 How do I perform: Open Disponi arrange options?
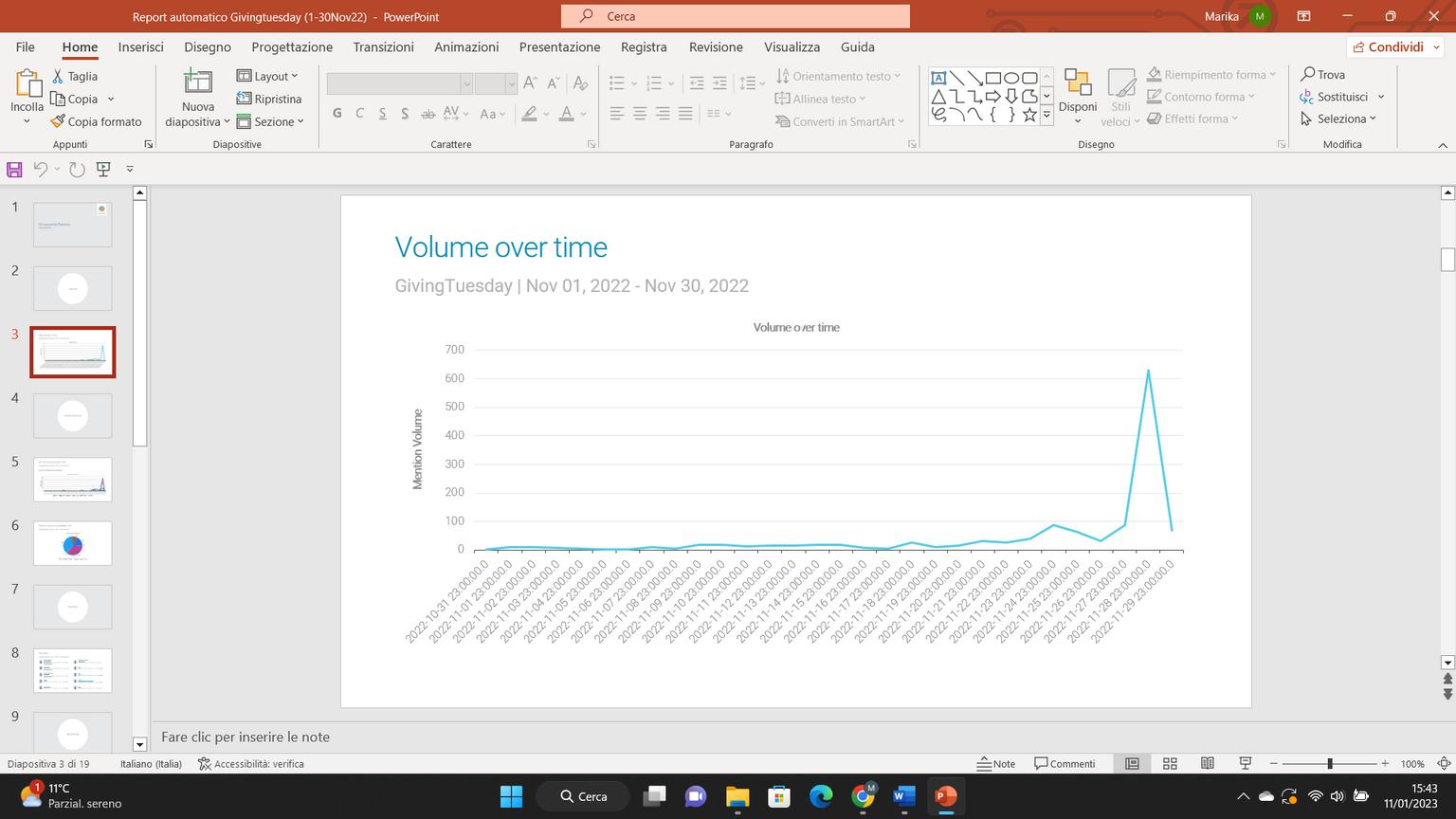coord(1078,97)
